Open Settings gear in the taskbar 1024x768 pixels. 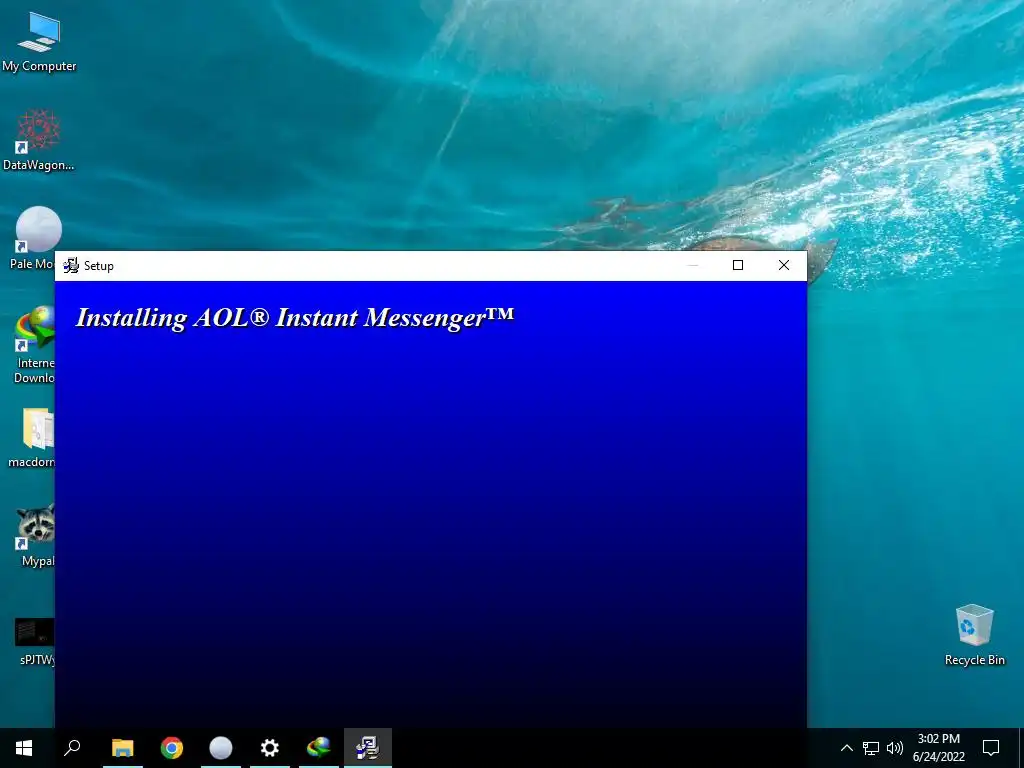270,748
